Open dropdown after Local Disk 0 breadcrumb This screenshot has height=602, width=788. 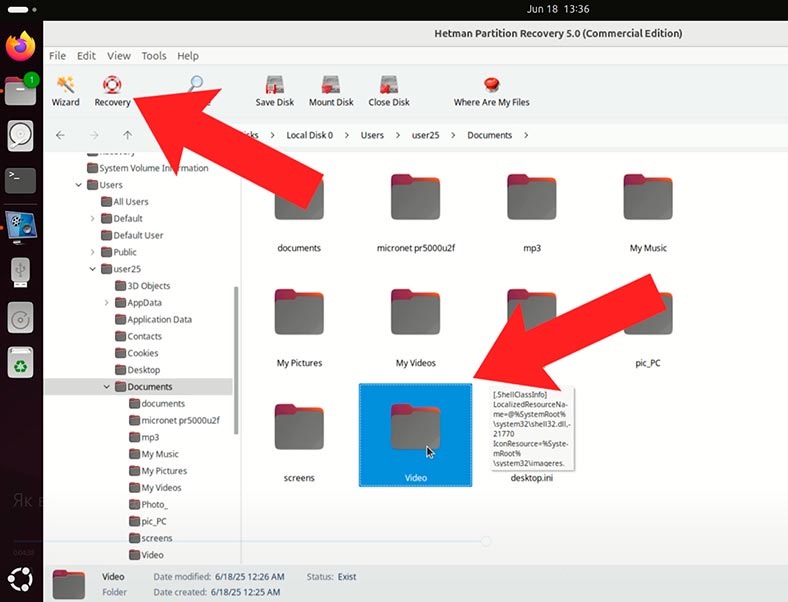(x=346, y=135)
